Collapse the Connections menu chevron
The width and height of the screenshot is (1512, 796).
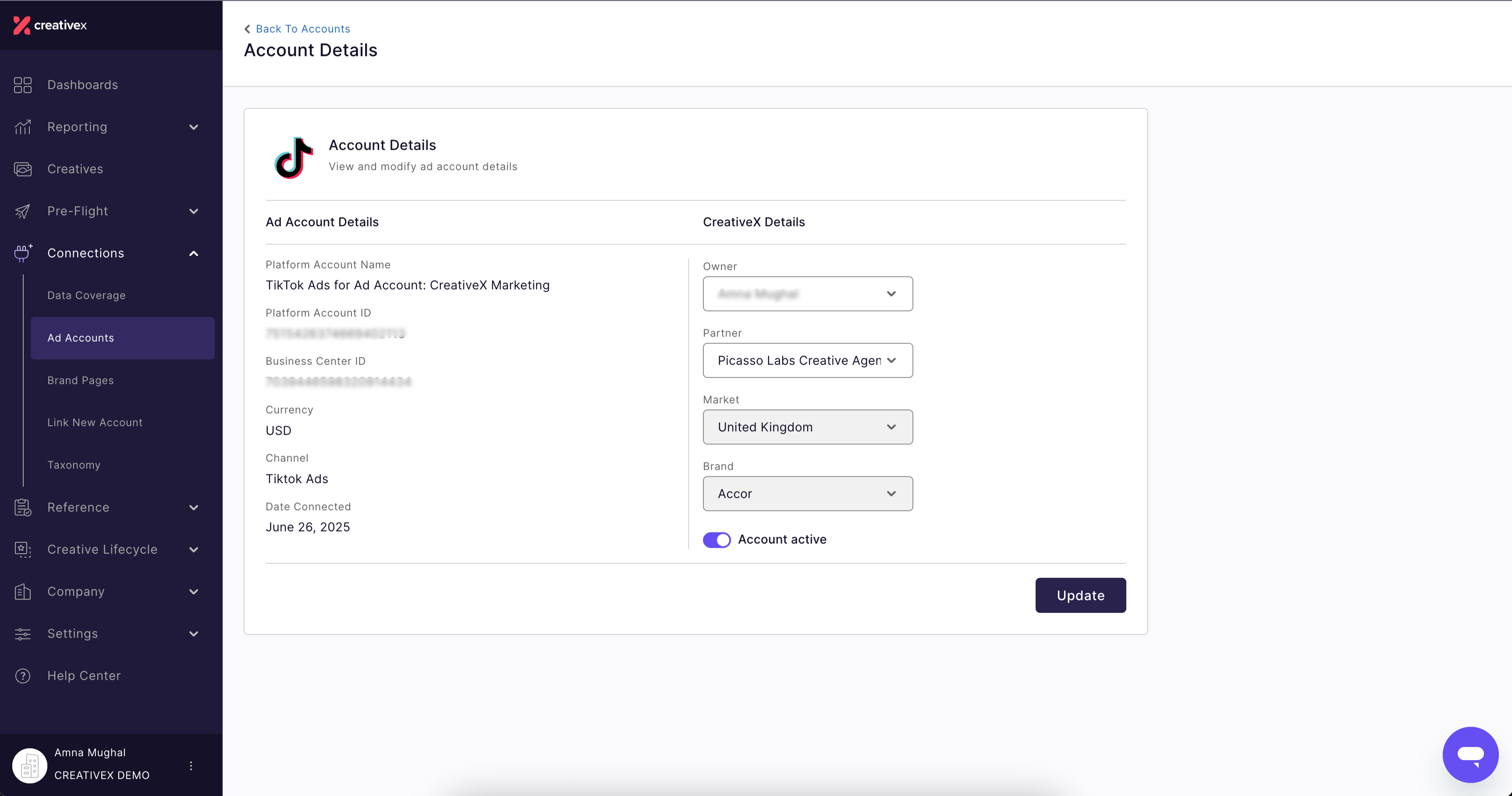coord(194,254)
